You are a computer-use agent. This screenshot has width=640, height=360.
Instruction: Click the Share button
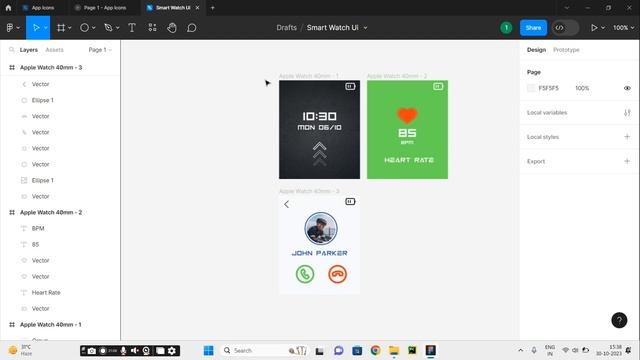click(x=533, y=28)
